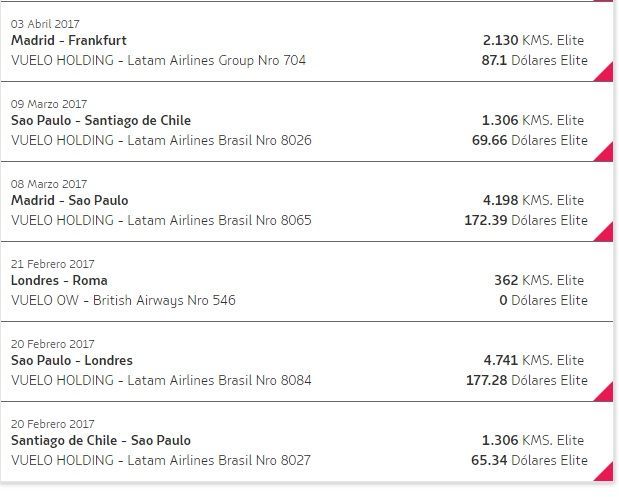Expand the Madrid - Frankfurt card corner triangle
Image resolution: width=619 pixels, height=497 pixels.
[604, 72]
